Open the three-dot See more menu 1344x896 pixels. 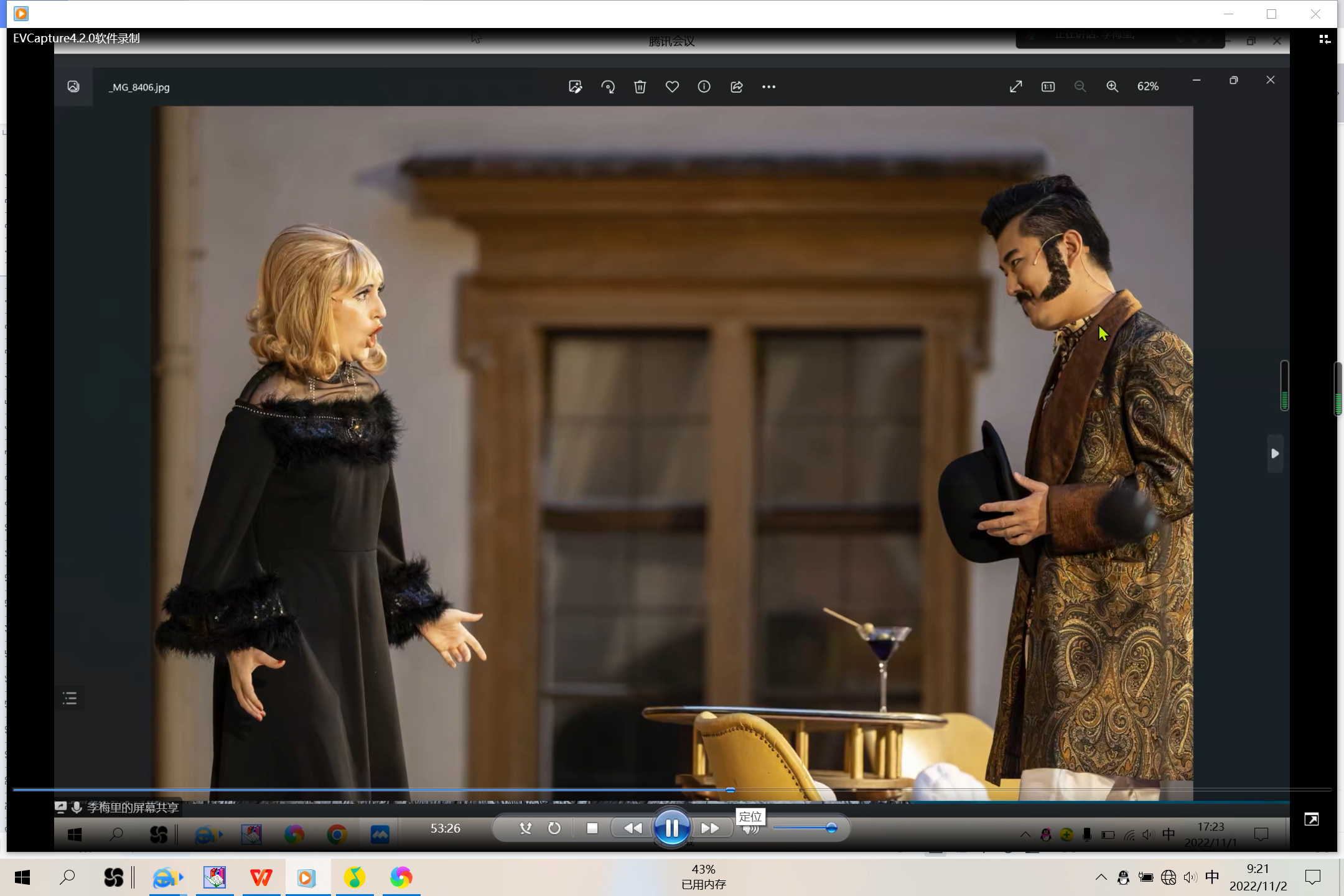click(768, 86)
